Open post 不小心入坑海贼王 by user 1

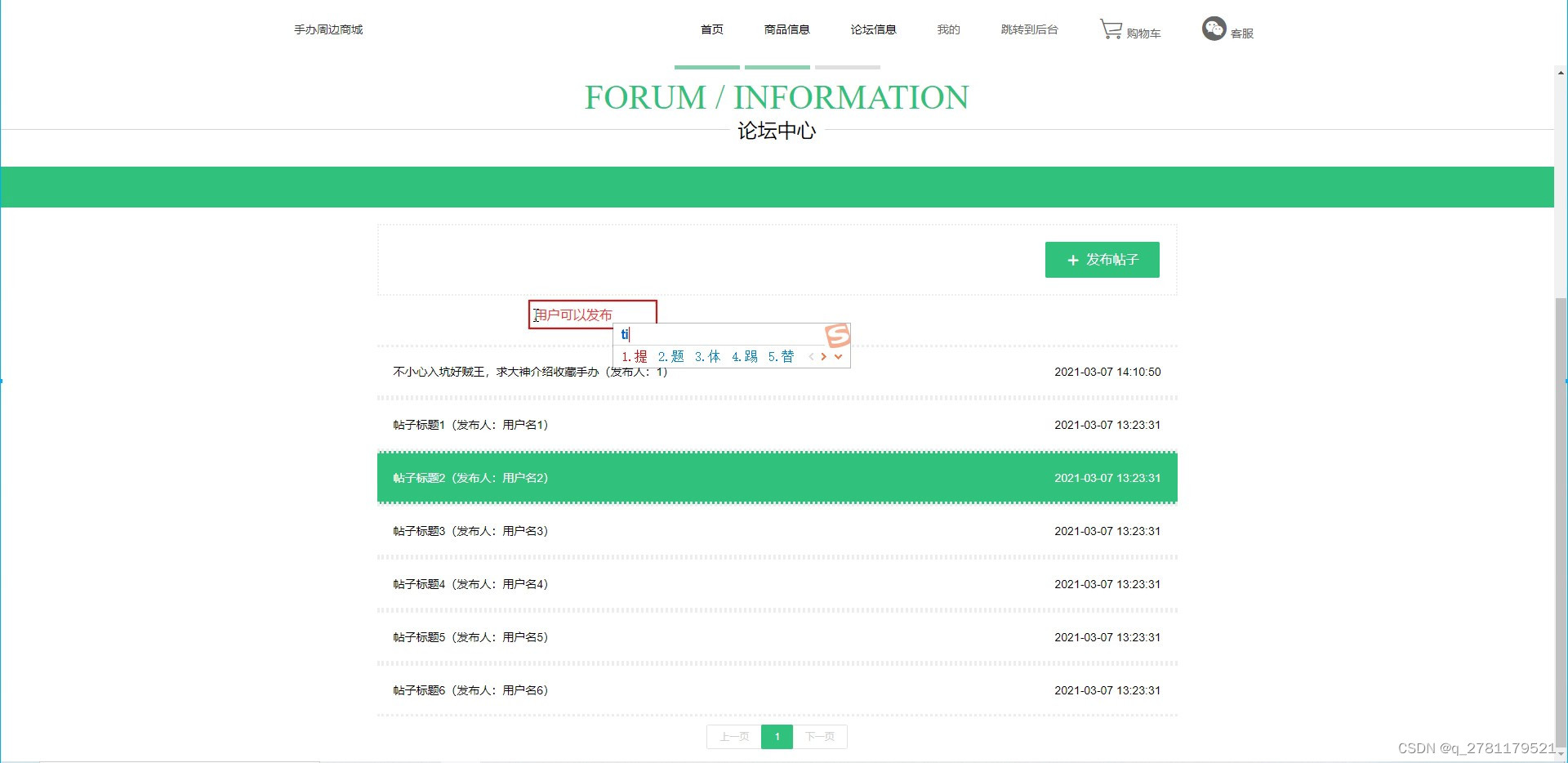pos(777,372)
